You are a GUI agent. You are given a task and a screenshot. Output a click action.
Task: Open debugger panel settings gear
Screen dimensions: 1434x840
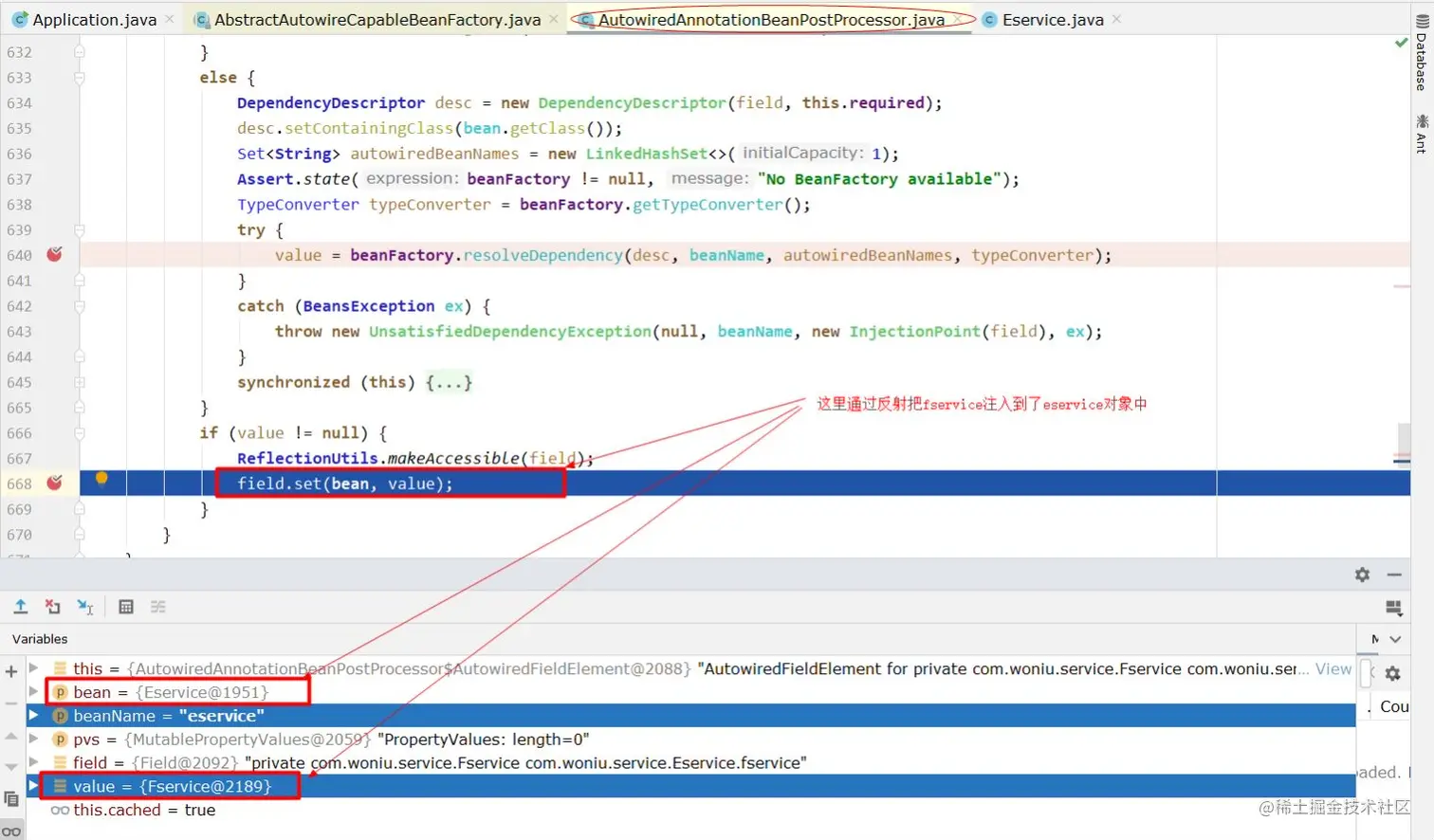pyautogui.click(x=1362, y=575)
